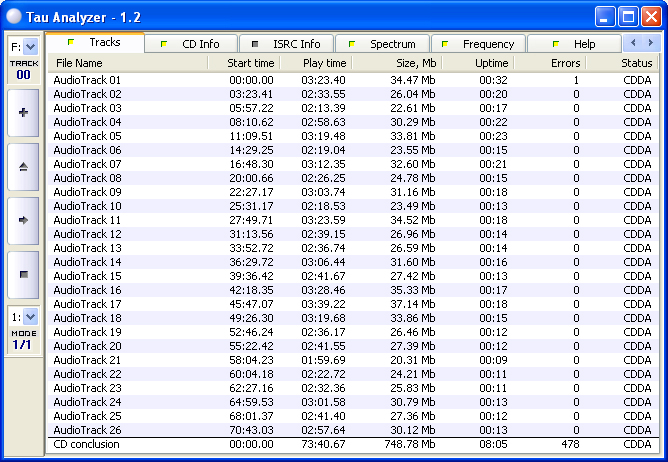Viewport: 668px width, 462px height.
Task: Click the Tau Analyzer title bar icon
Action: pos(13,16)
